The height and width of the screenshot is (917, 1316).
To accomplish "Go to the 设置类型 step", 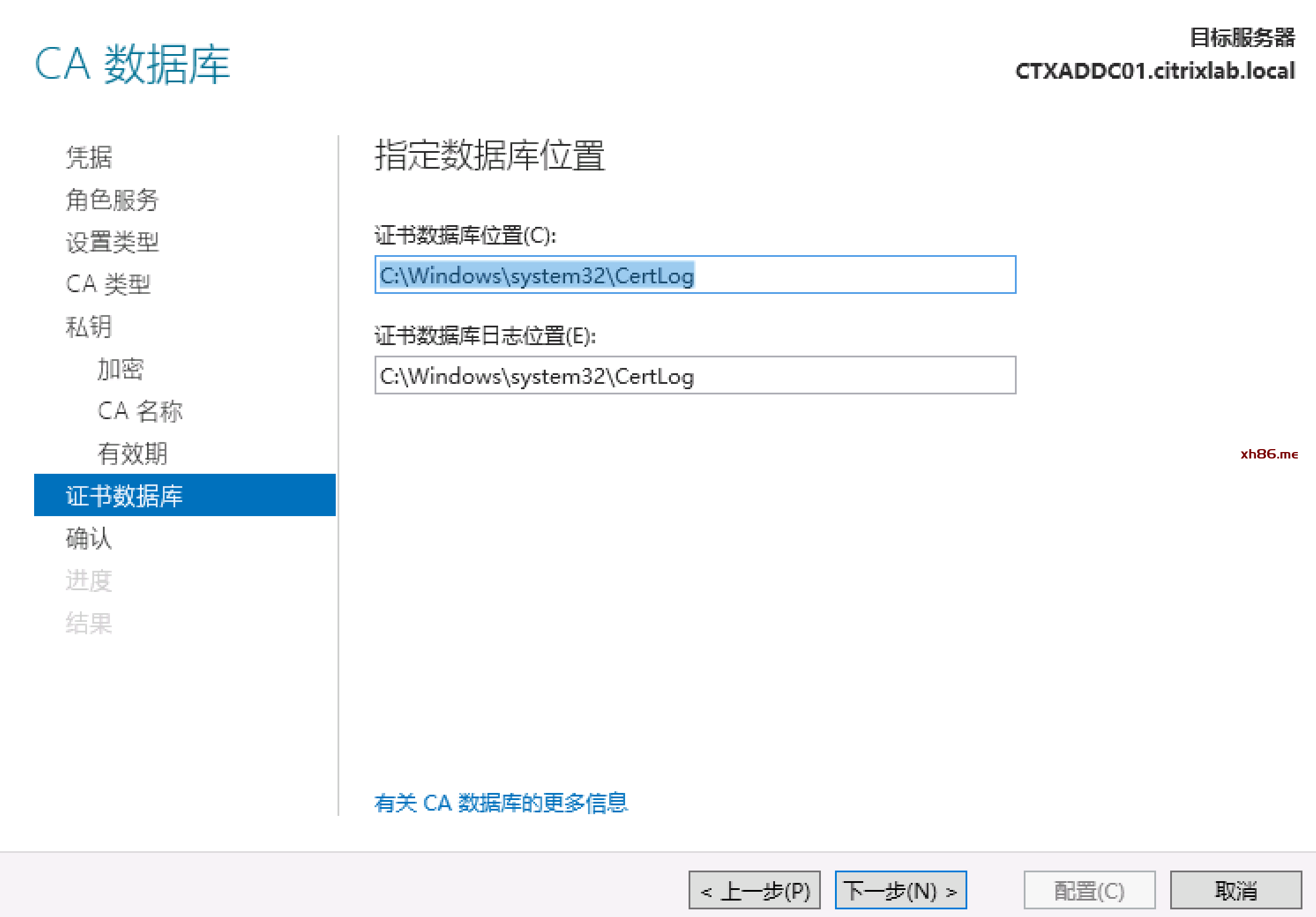I will pyautogui.click(x=112, y=242).
